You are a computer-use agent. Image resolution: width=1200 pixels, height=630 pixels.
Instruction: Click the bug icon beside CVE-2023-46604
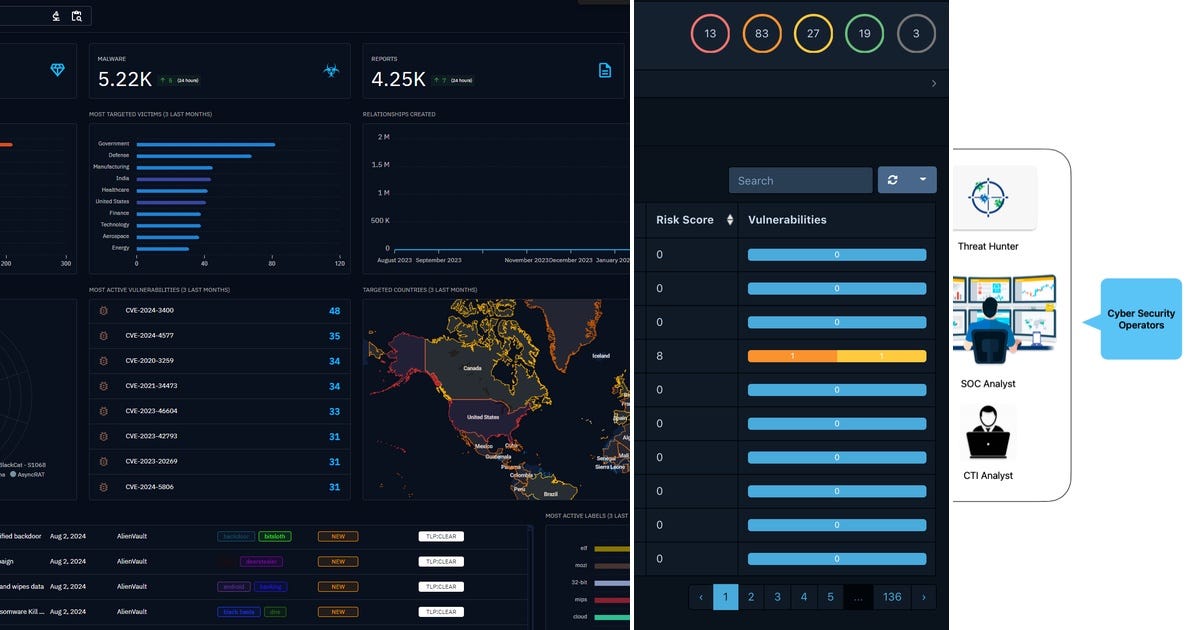point(103,411)
